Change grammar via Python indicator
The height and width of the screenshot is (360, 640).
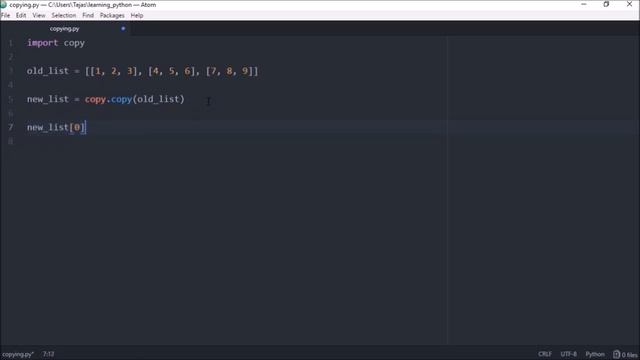click(x=595, y=354)
